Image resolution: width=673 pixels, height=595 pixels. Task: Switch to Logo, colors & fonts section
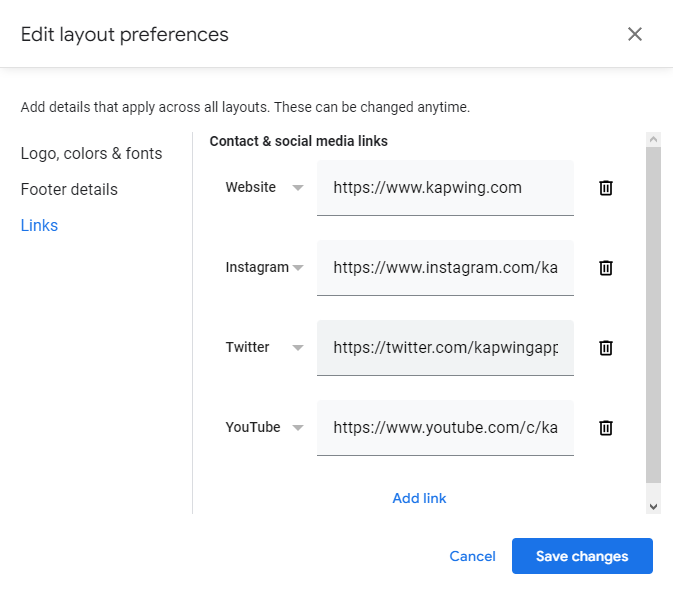click(x=91, y=153)
